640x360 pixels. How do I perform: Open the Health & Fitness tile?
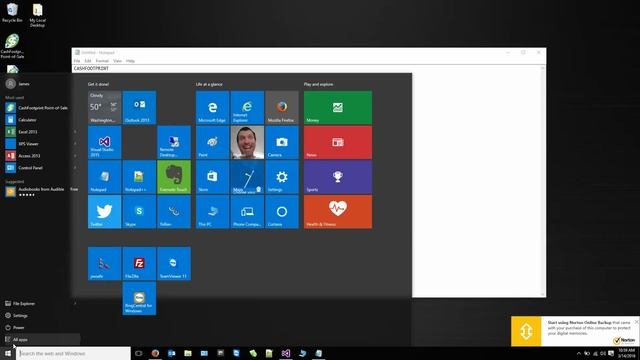click(338, 211)
